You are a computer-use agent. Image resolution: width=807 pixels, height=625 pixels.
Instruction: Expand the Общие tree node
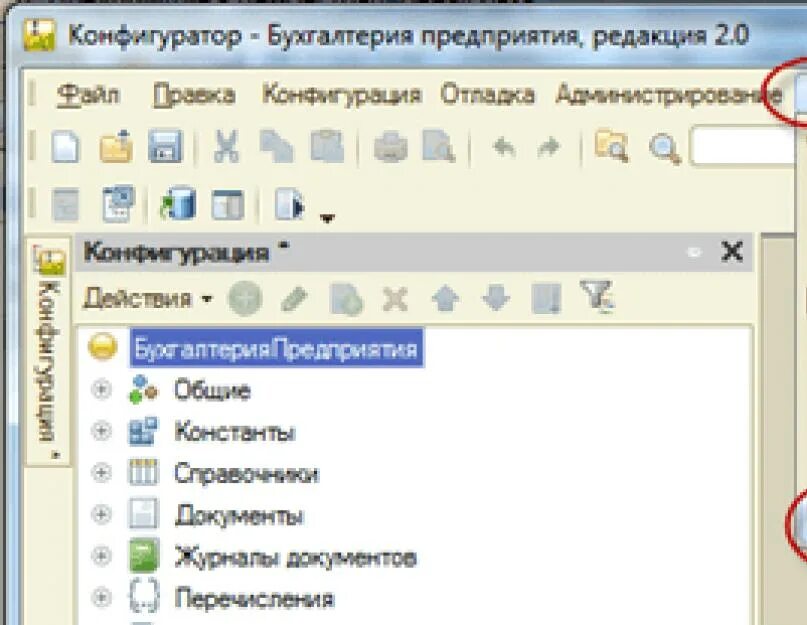101,389
